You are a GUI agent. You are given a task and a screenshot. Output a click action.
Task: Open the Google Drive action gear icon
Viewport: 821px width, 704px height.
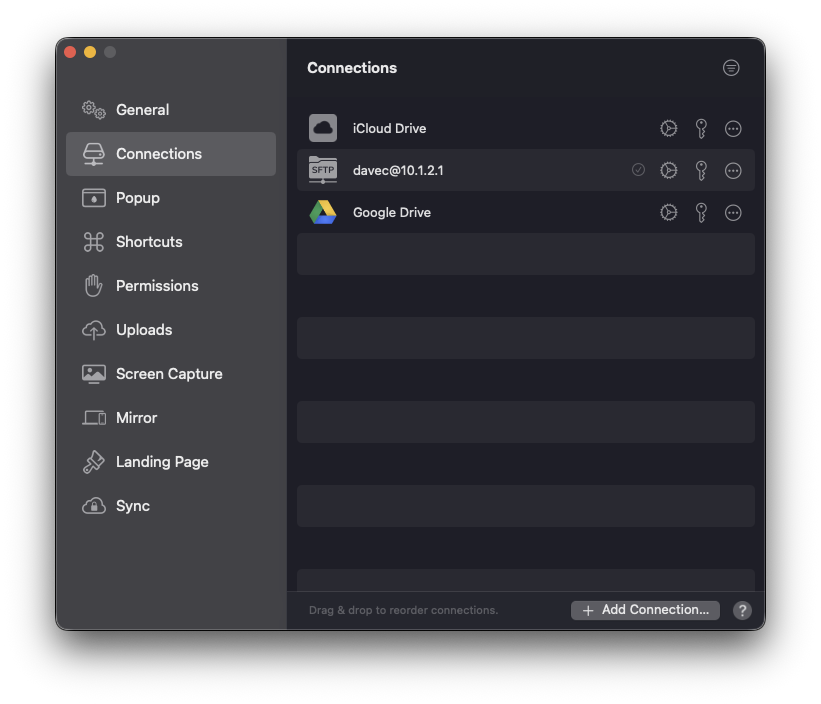click(669, 212)
